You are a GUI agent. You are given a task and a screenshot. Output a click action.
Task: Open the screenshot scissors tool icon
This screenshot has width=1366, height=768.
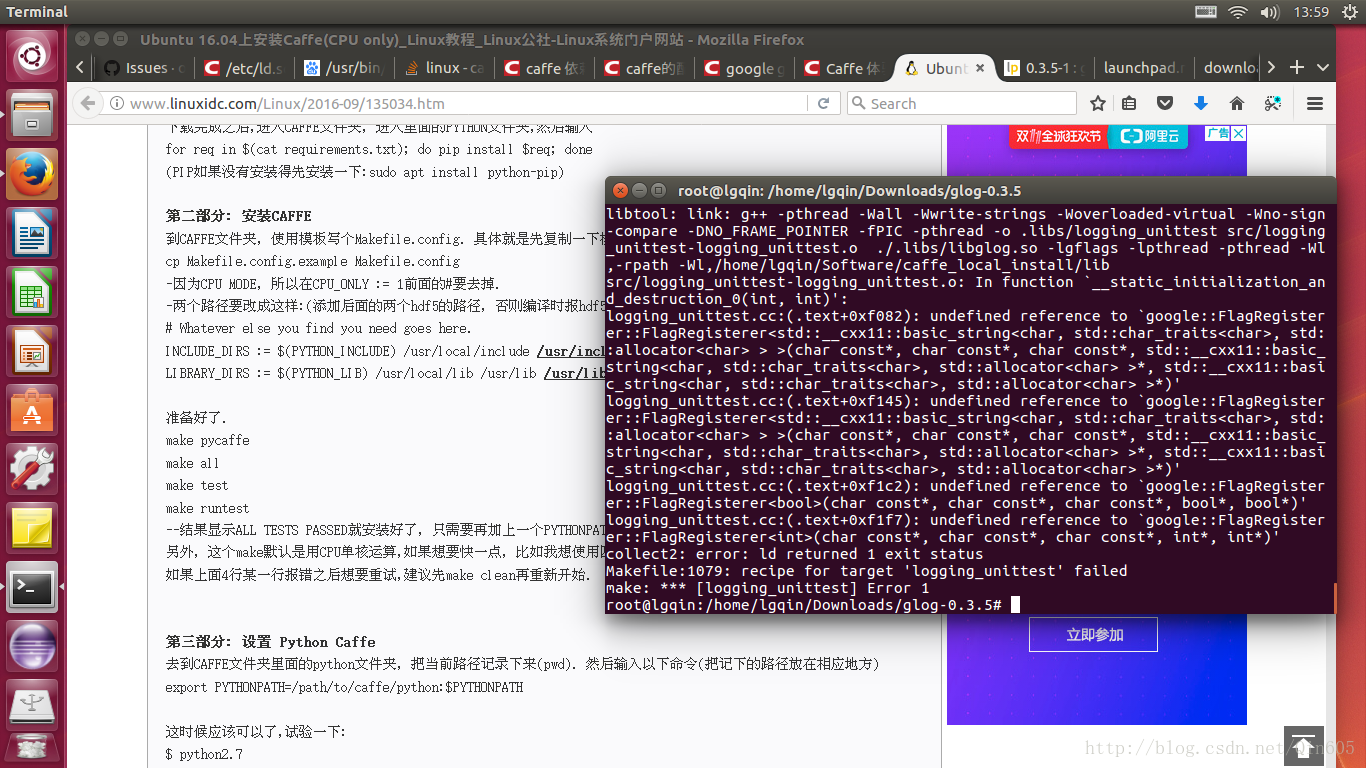point(1273,103)
